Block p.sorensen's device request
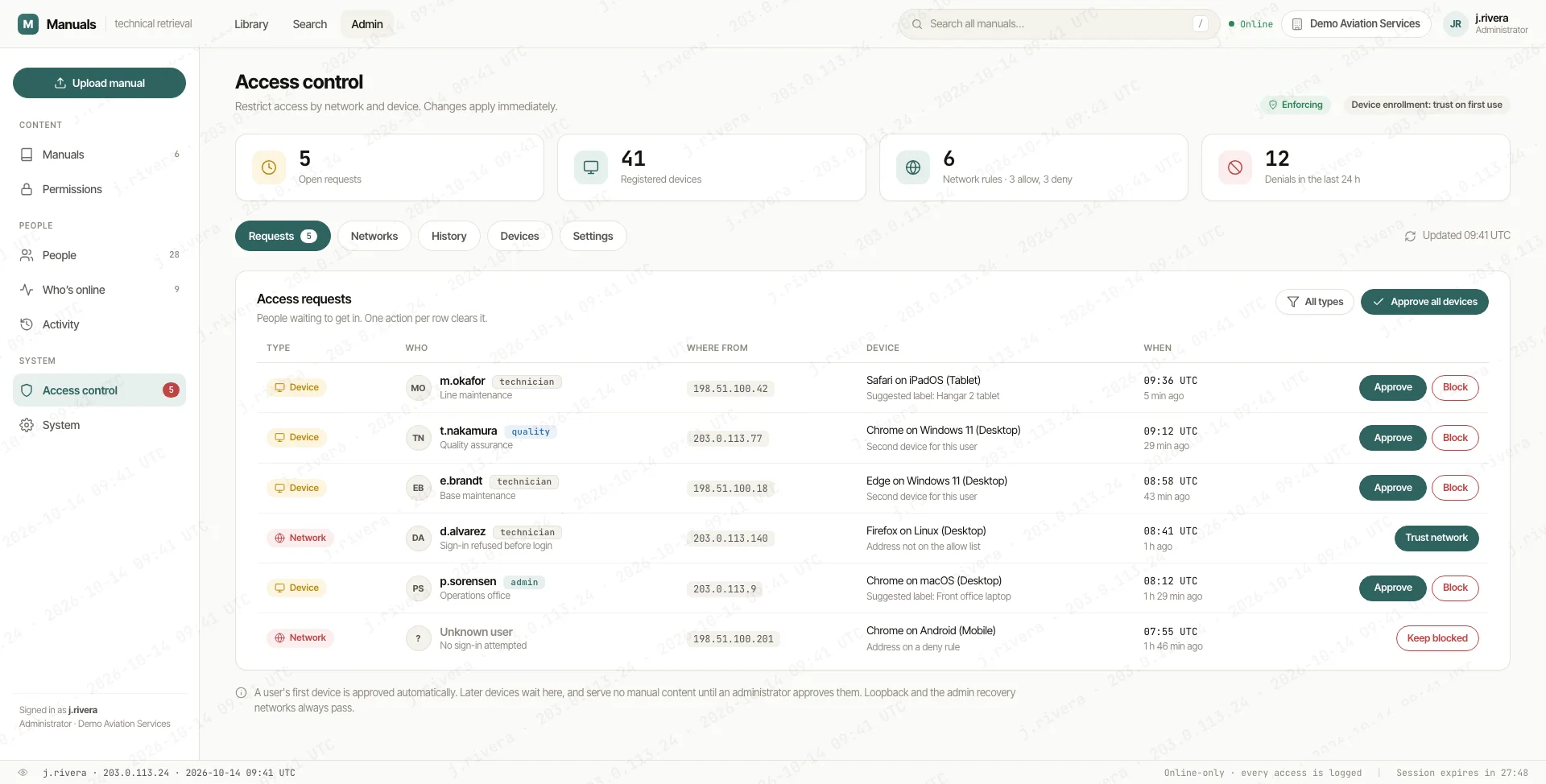1546x784 pixels. pos(1455,588)
